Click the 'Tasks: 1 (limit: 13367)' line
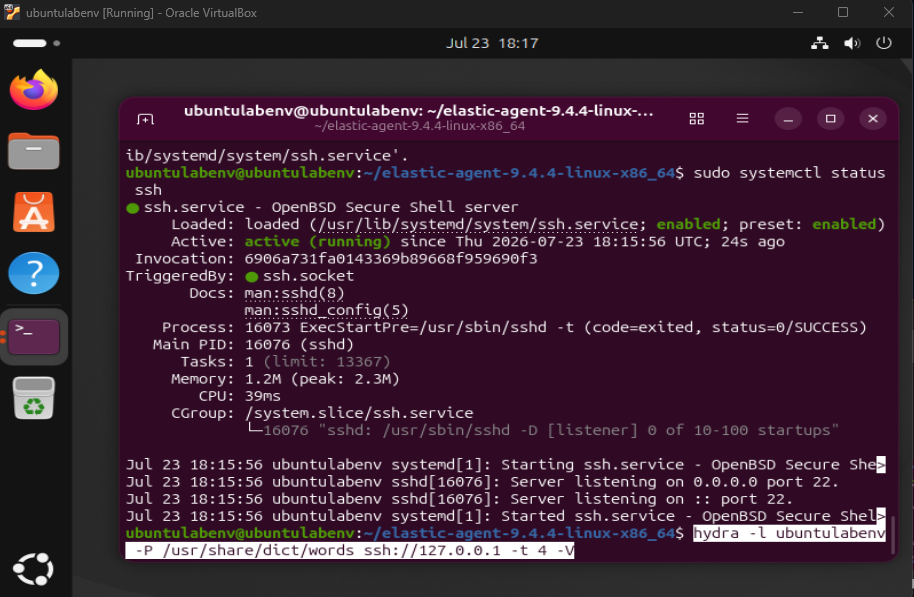Image resolution: width=914 pixels, height=597 pixels. pyautogui.click(x=285, y=361)
